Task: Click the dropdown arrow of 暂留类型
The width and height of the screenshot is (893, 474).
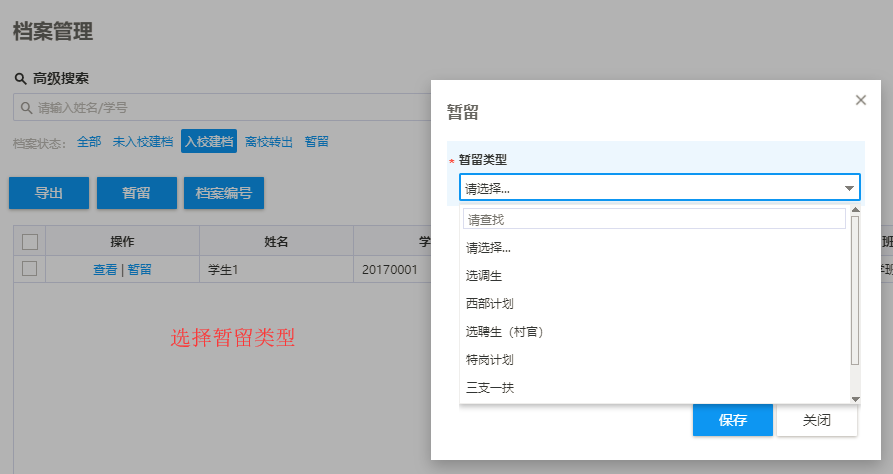Action: [x=849, y=188]
